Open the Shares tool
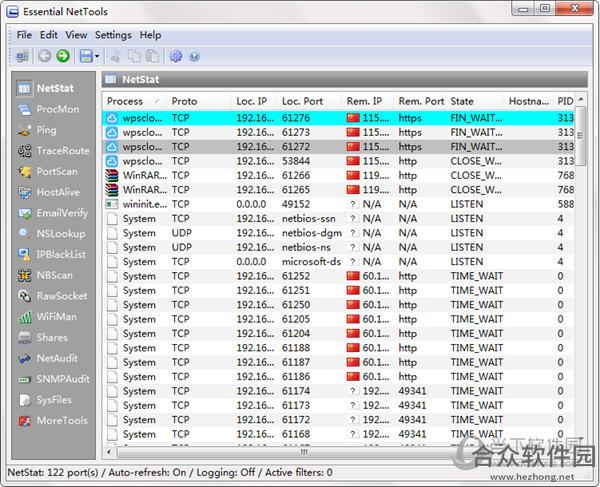The width and height of the screenshot is (600, 487). (x=43, y=337)
